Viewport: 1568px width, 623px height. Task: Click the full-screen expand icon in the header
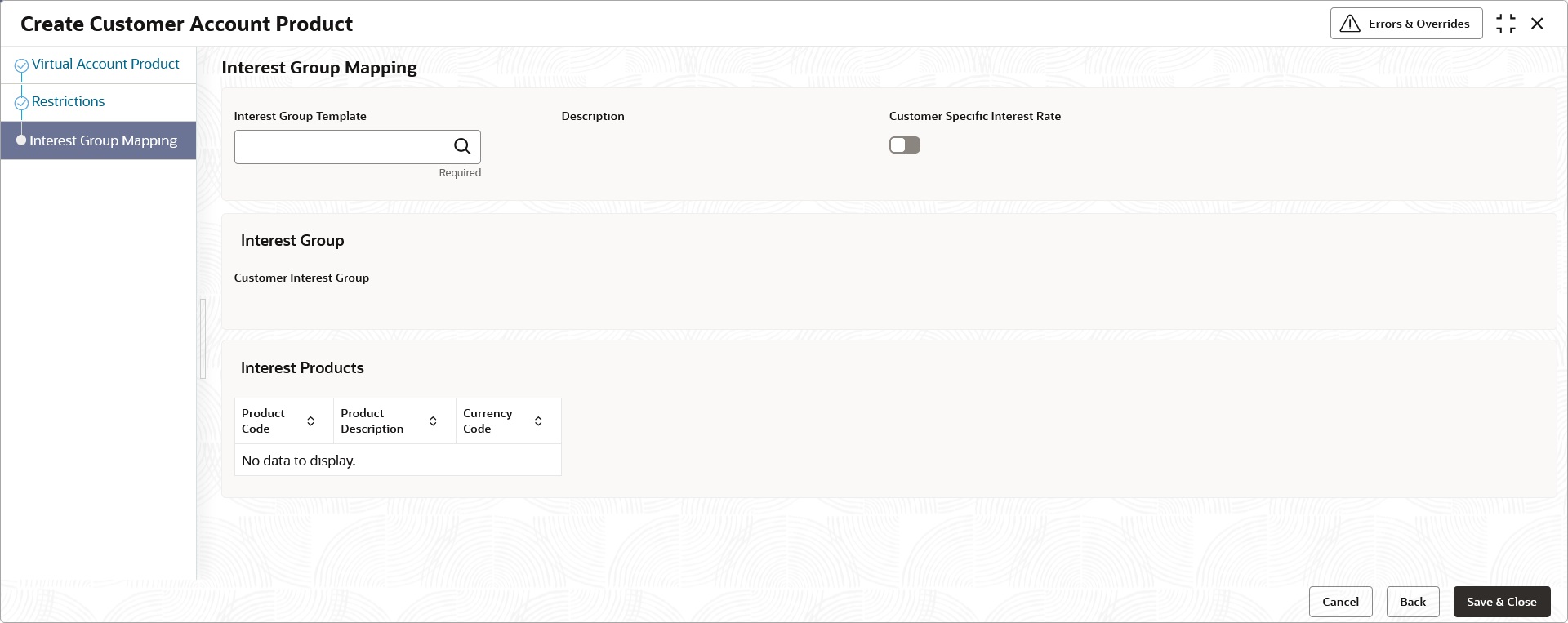1506,24
